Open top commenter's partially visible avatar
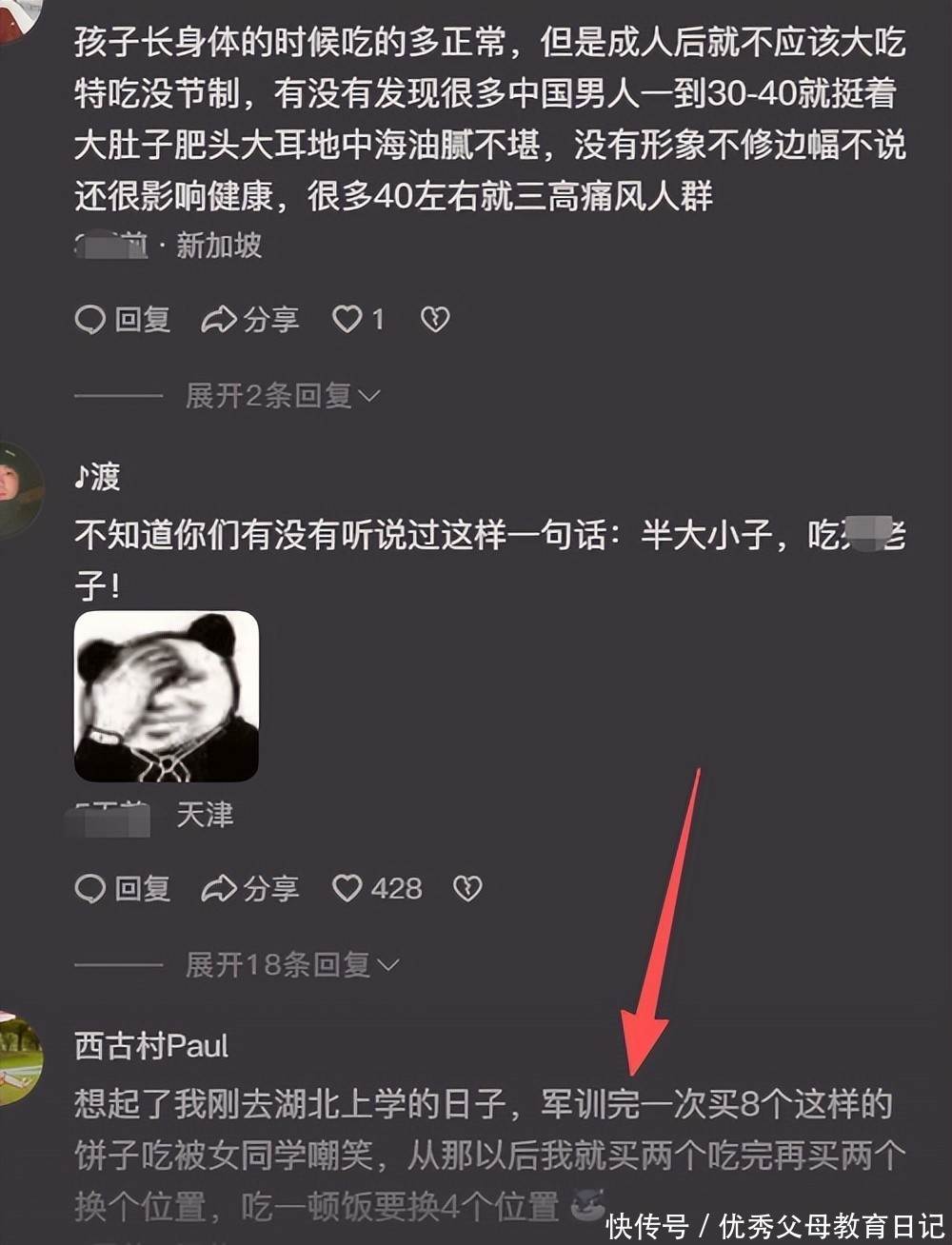The width and height of the screenshot is (952, 1245). (19, 19)
